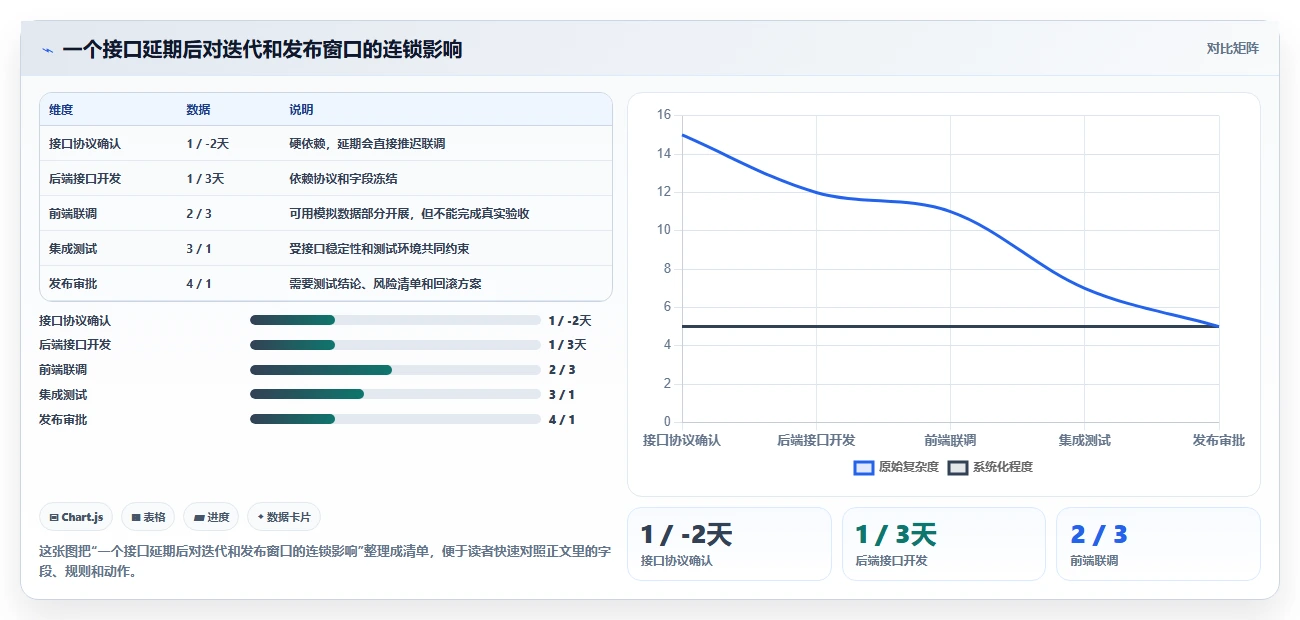
Task: Select the Chart.js tag chip
Action: tap(76, 517)
